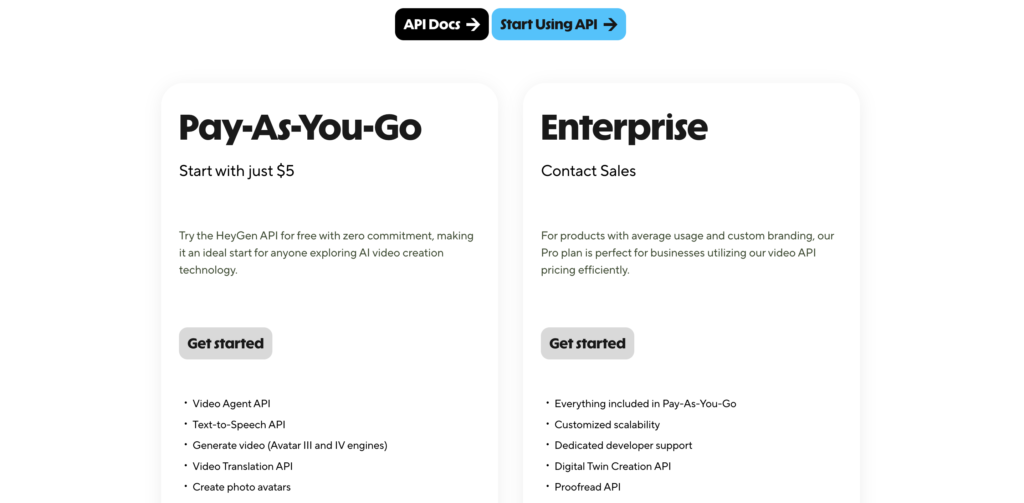Click the Proofread API feature

click(588, 487)
